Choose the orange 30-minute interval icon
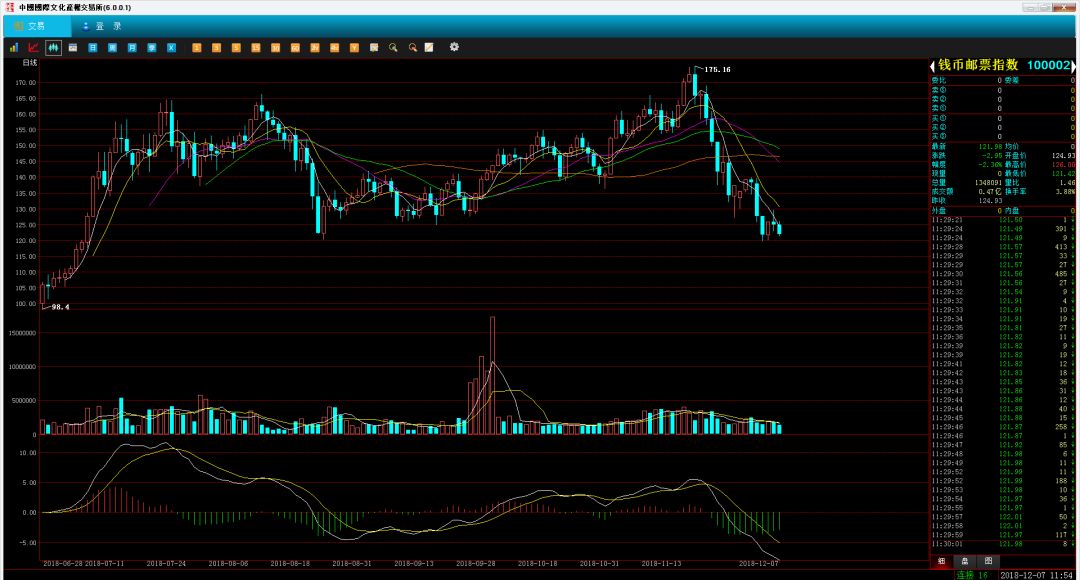 click(x=276, y=48)
